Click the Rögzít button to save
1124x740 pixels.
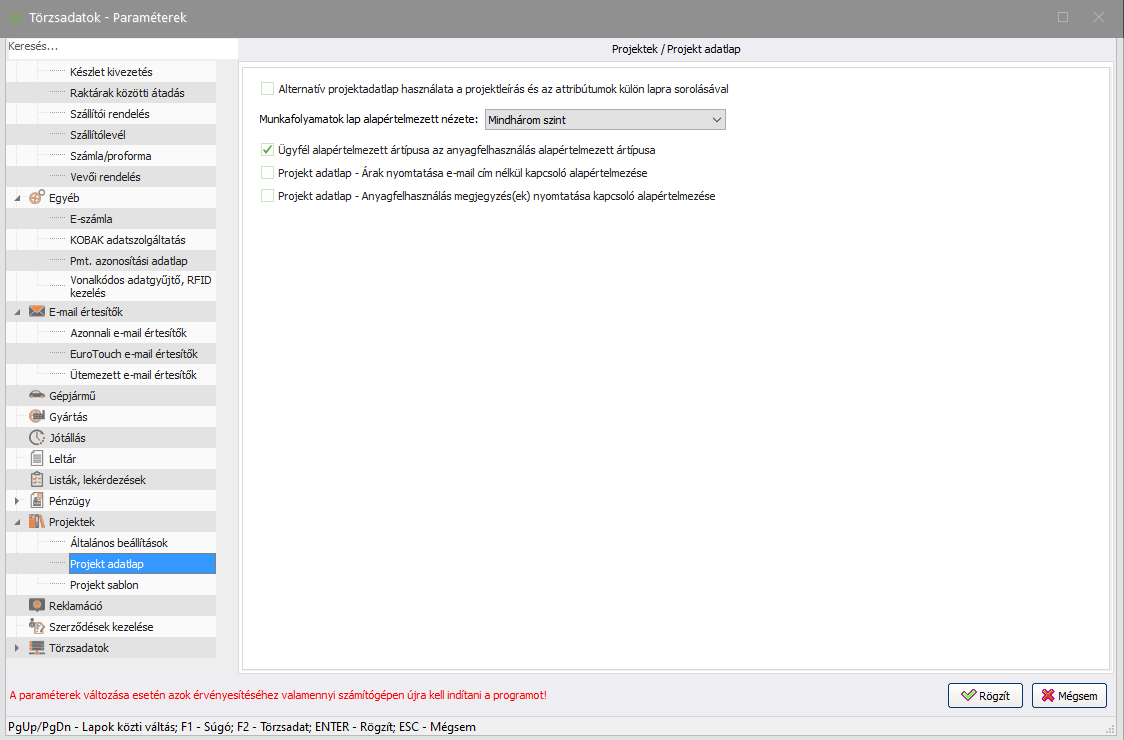(x=985, y=695)
